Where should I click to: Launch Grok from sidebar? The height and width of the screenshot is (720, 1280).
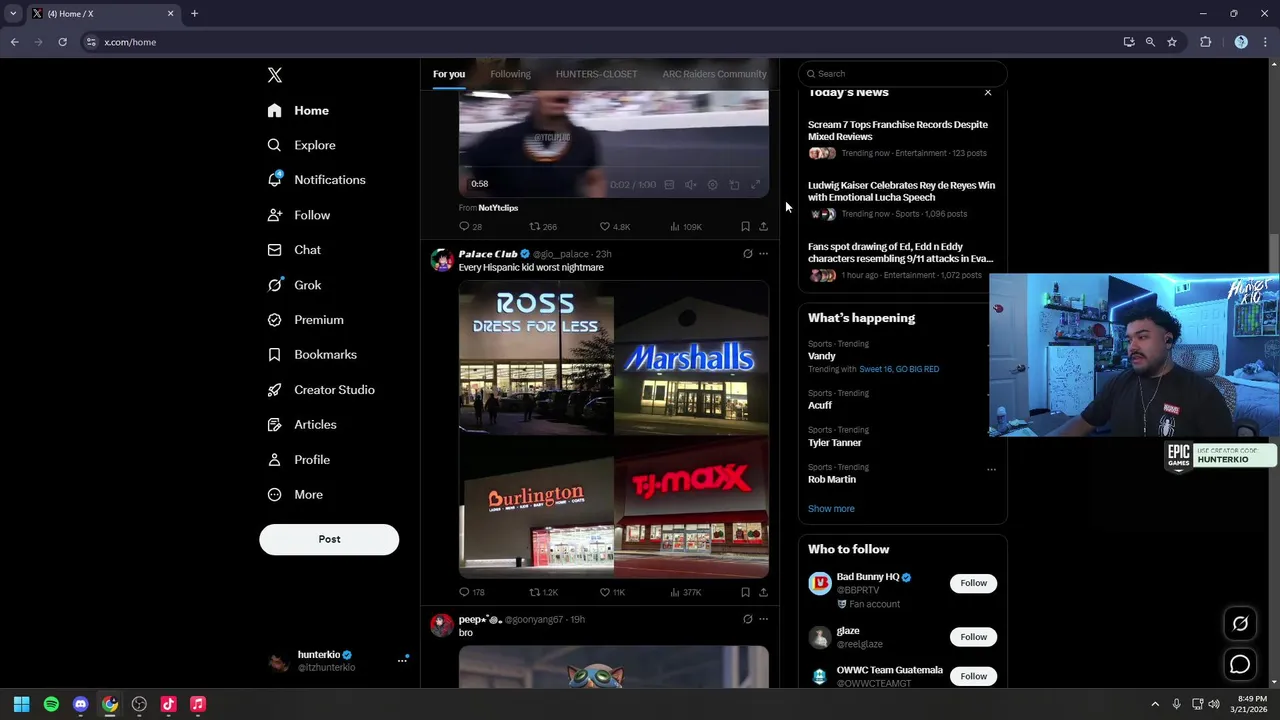294,285
